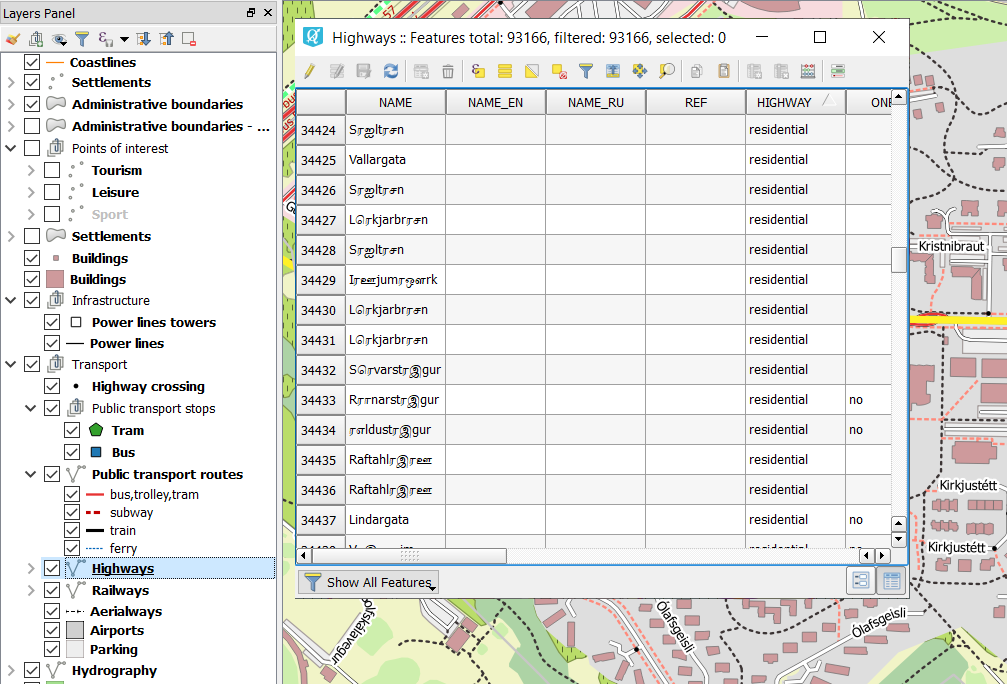Click the reload table icon

391,71
